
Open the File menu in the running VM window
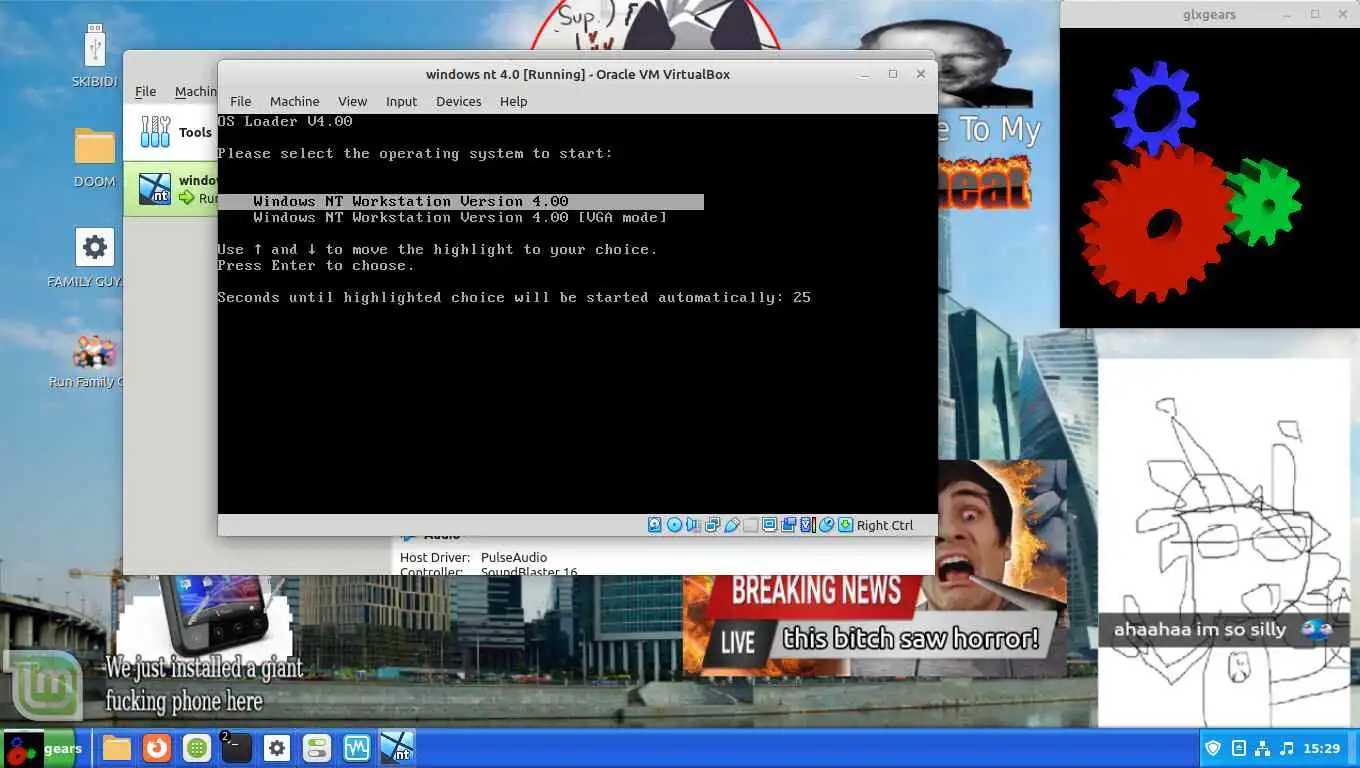click(x=240, y=101)
